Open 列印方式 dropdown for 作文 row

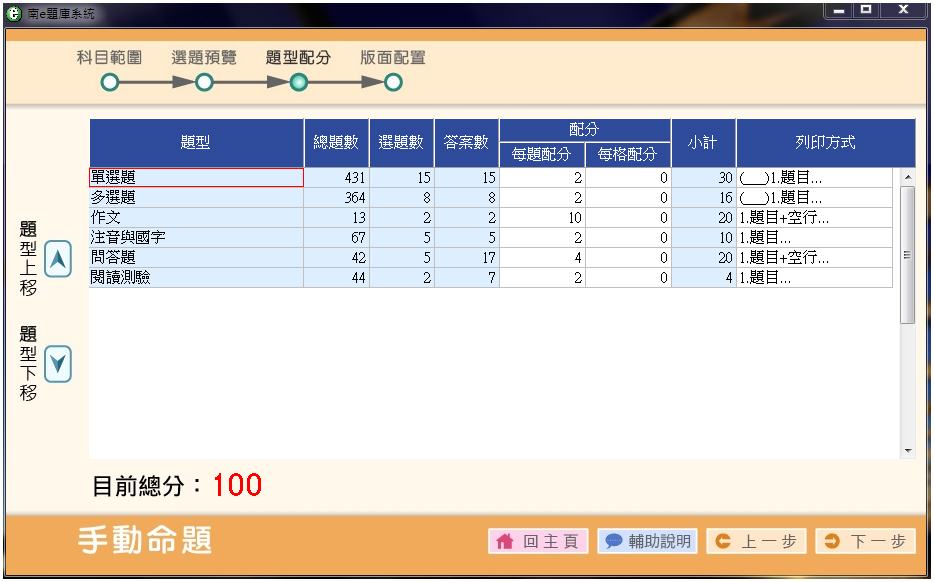[814, 218]
